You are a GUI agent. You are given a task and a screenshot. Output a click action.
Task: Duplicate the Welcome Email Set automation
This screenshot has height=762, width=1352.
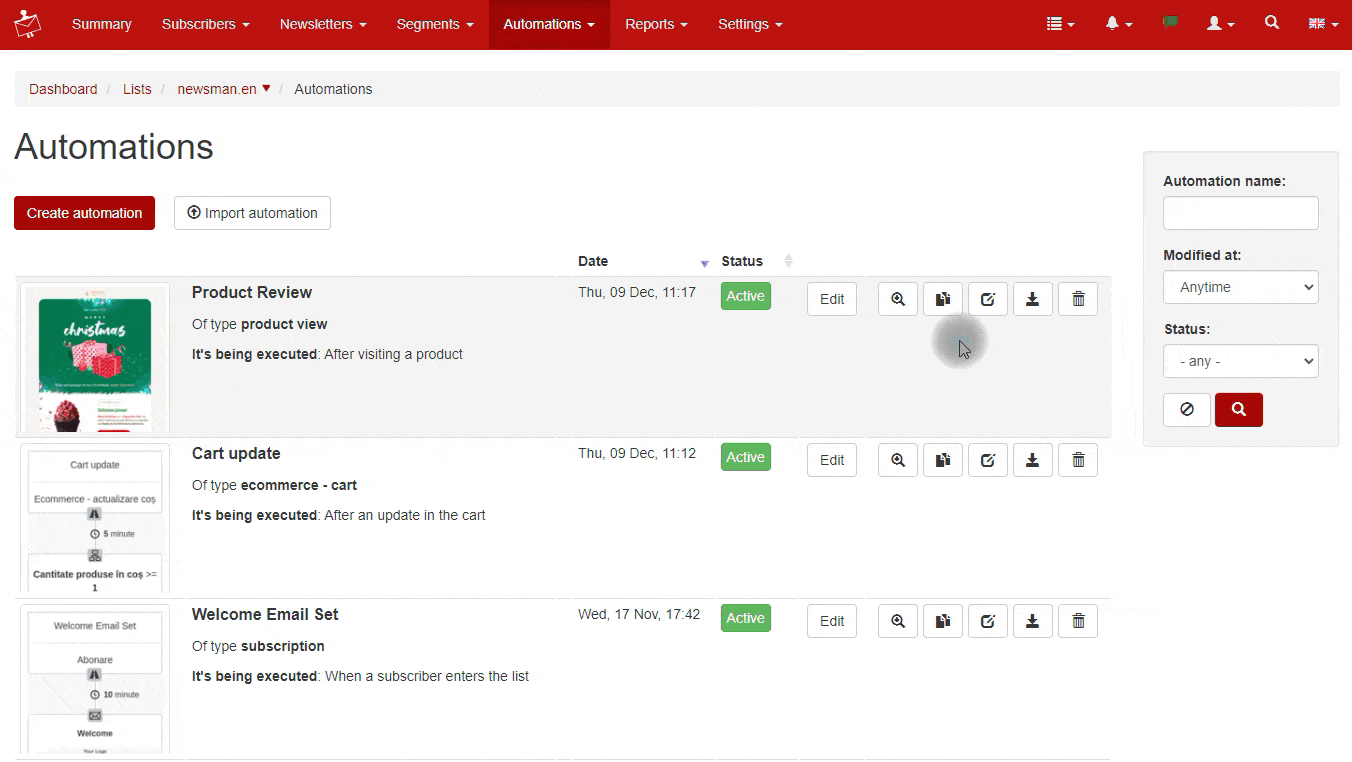tap(943, 621)
